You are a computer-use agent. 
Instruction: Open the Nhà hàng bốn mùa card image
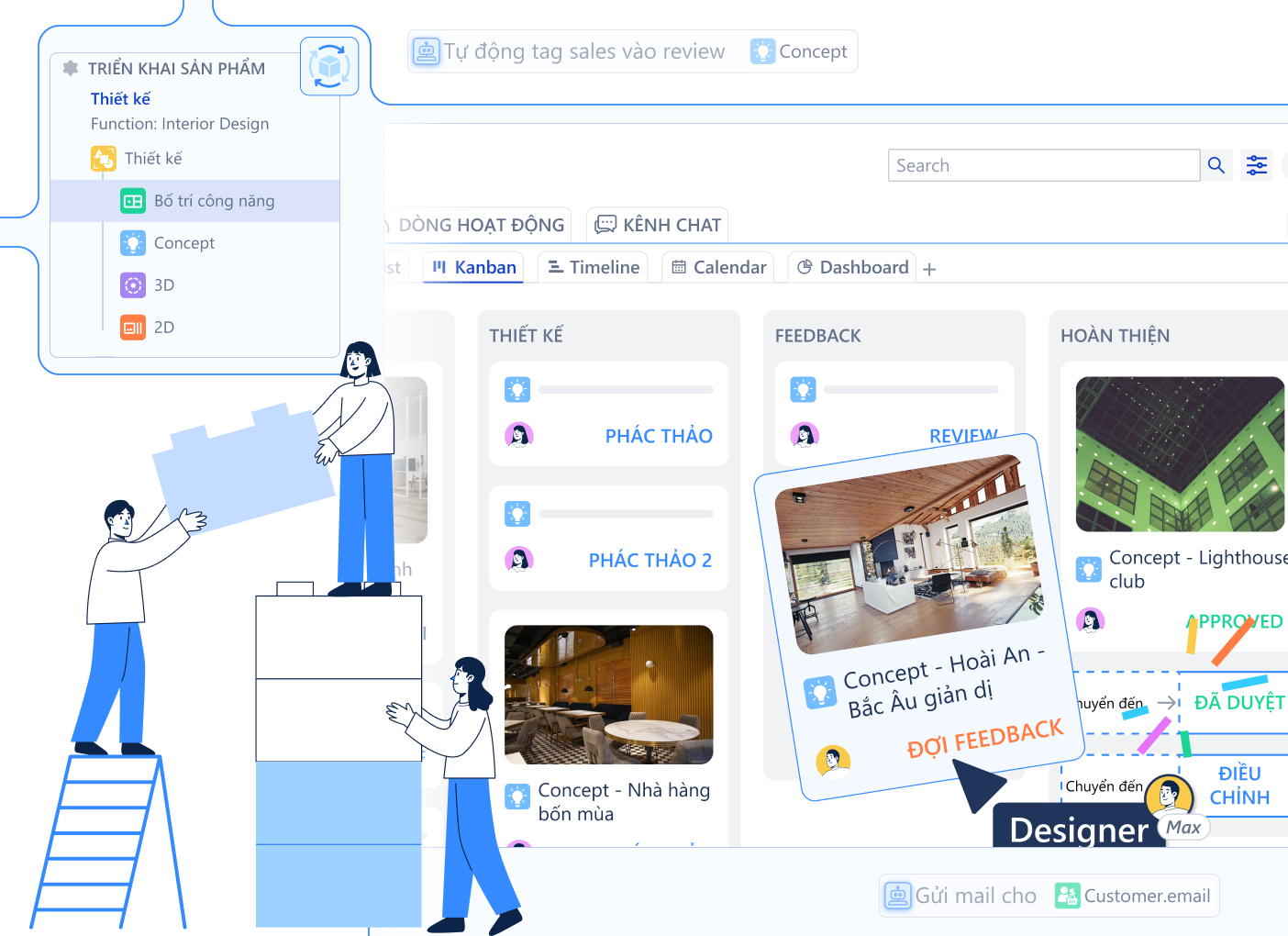click(608, 695)
